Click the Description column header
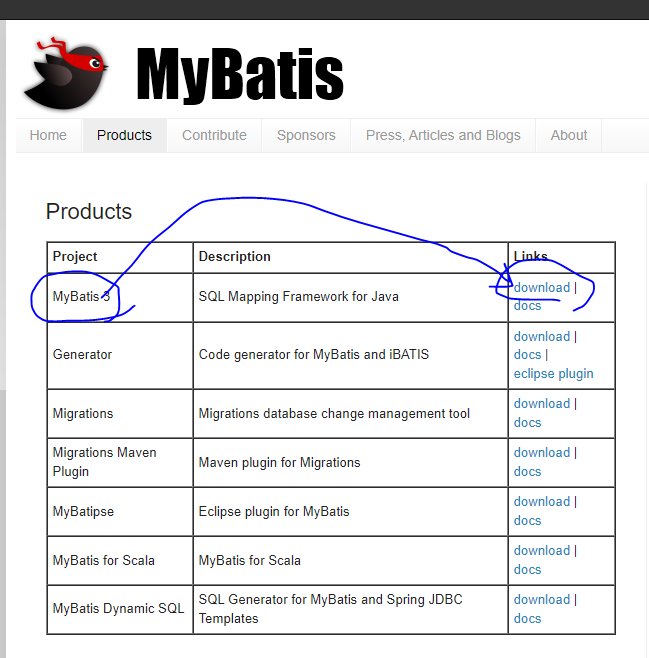649x658 pixels. [x=350, y=257]
